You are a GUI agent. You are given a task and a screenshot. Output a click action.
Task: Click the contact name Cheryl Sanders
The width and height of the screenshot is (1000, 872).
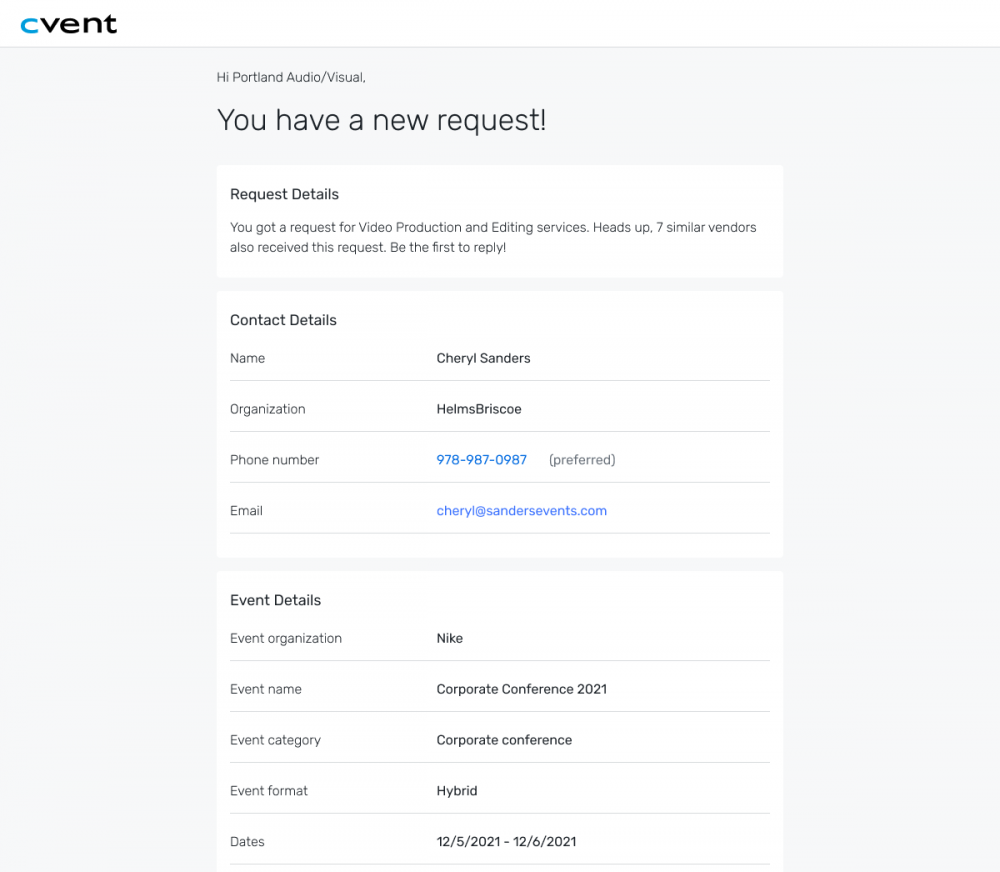[x=483, y=358]
